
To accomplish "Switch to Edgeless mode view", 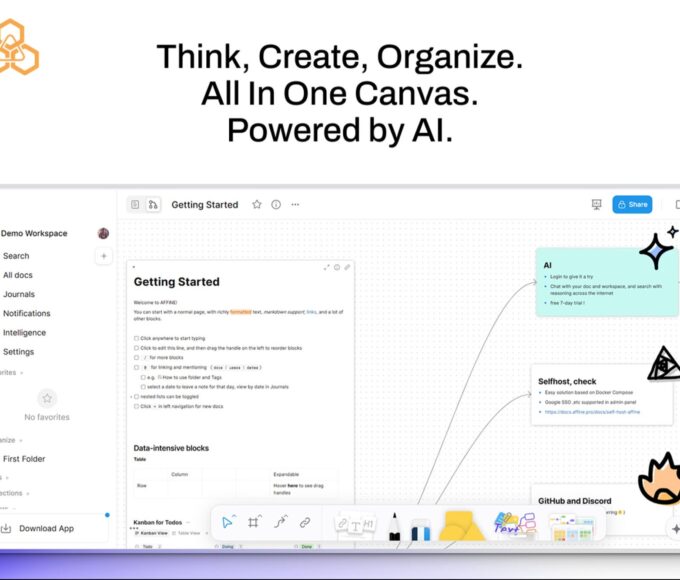I will (x=153, y=204).
